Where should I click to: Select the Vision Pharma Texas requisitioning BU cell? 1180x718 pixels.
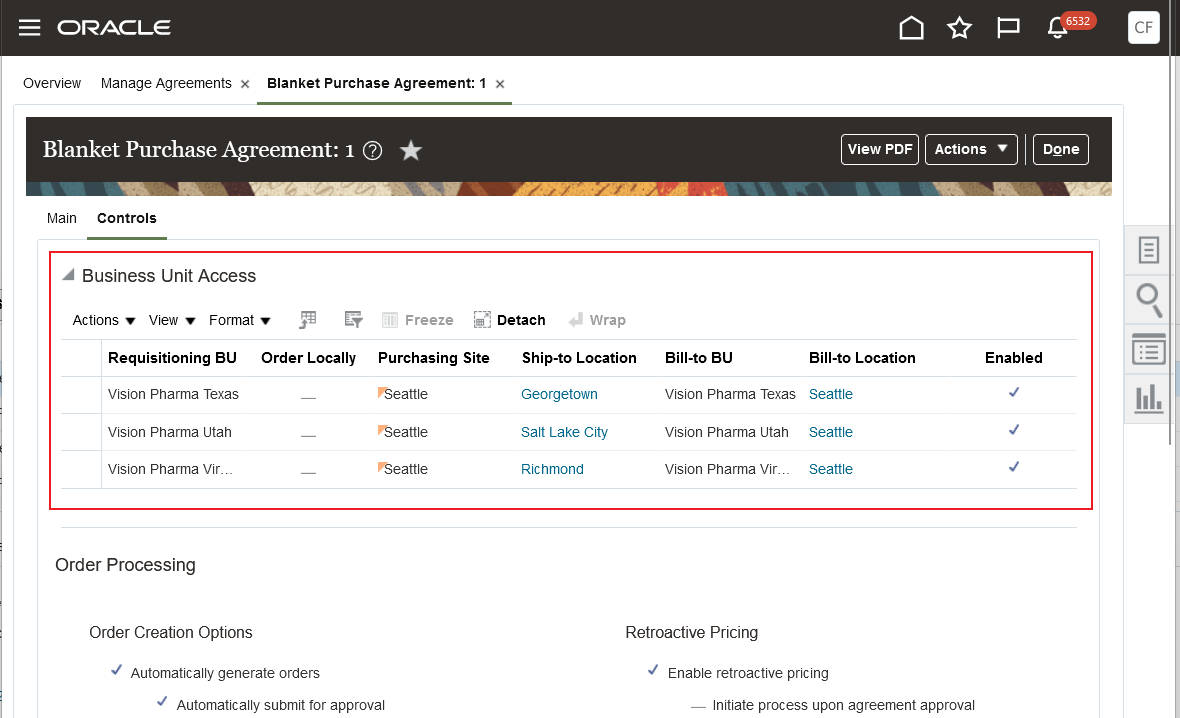point(173,394)
